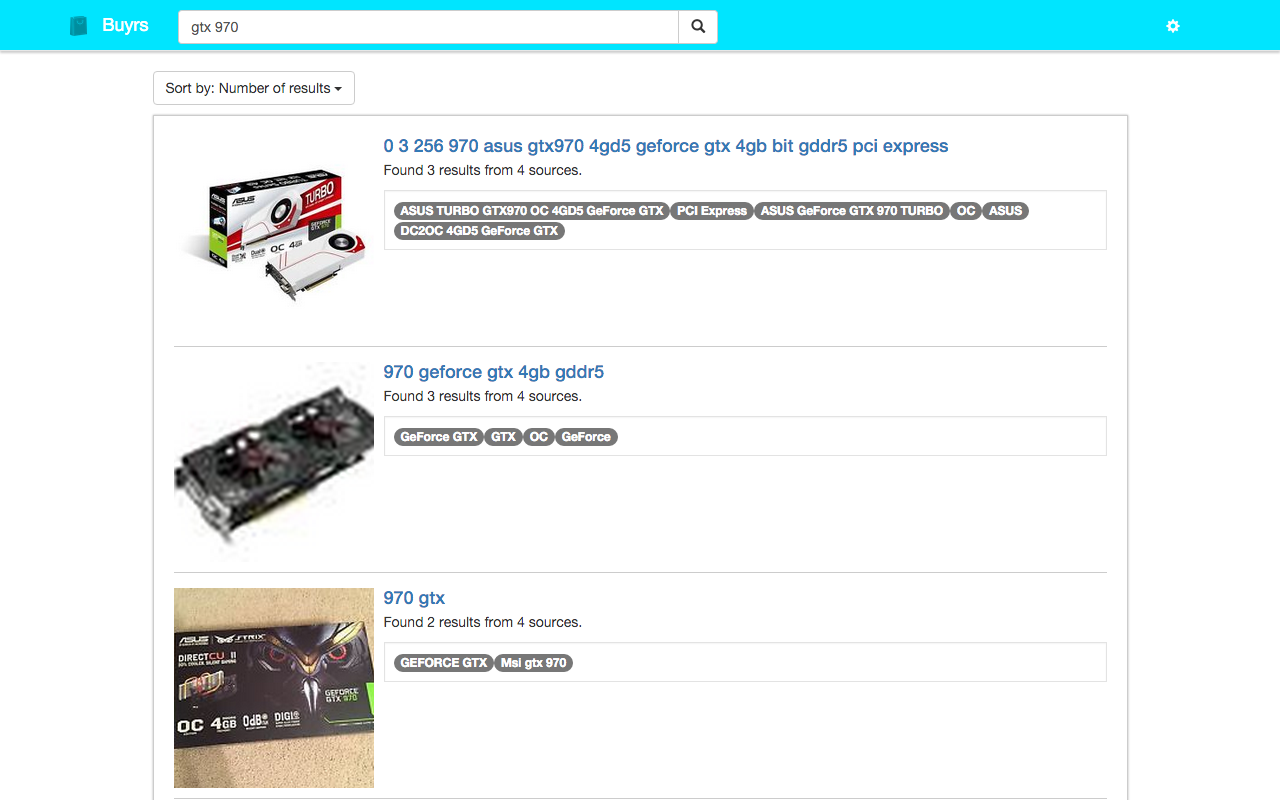Click the DC2OC 4GD5 GeForce GTX tag
Screen dimensions: 1280x800
(479, 231)
